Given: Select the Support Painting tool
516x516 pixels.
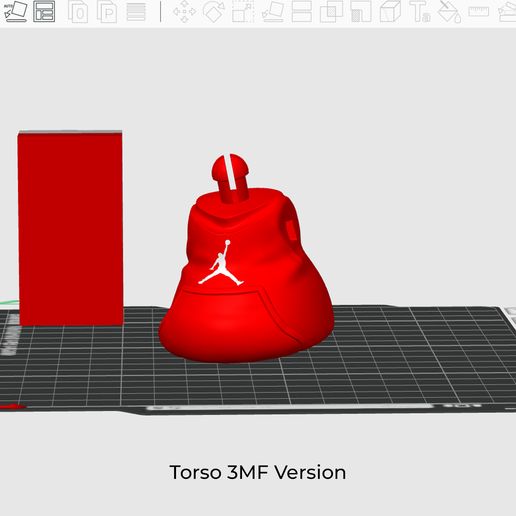Looking at the screenshot, I should pos(361,11).
